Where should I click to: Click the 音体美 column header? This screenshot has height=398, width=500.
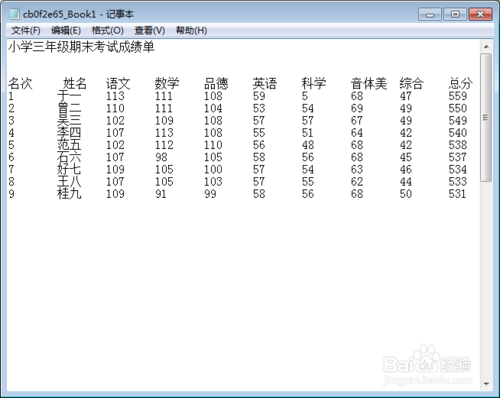coord(369,83)
